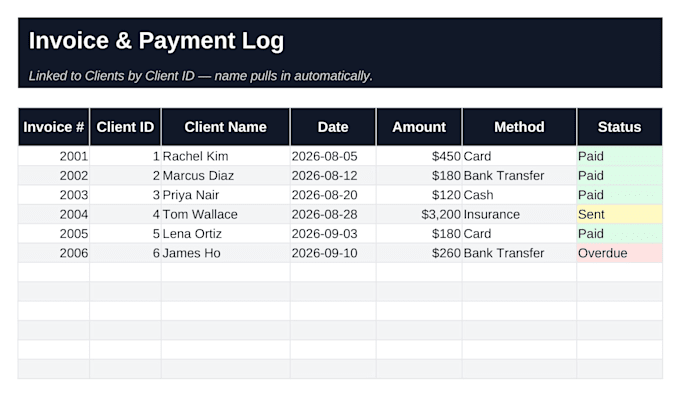The width and height of the screenshot is (680, 396).
Task: Click the Client ID column header
Action: coord(125,127)
